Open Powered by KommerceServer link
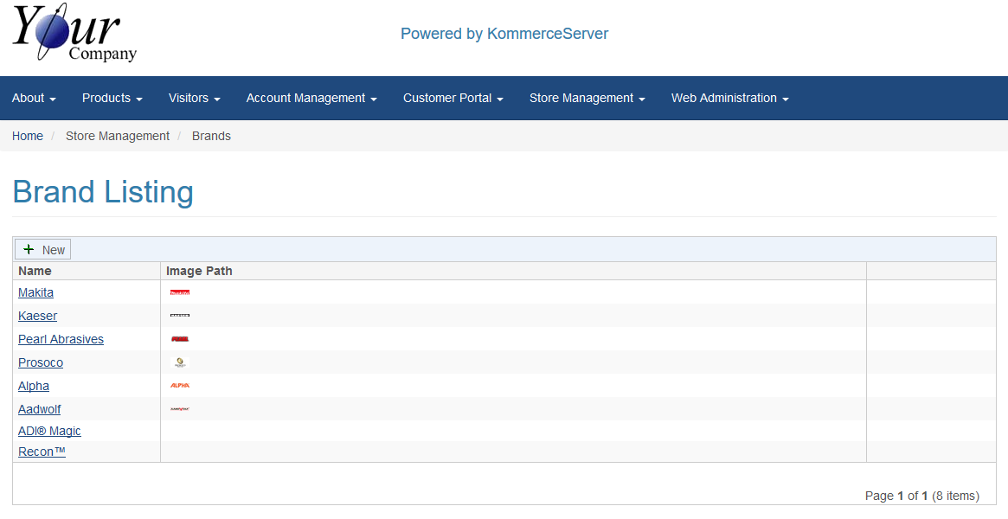The height and width of the screenshot is (519, 1008). tap(505, 33)
